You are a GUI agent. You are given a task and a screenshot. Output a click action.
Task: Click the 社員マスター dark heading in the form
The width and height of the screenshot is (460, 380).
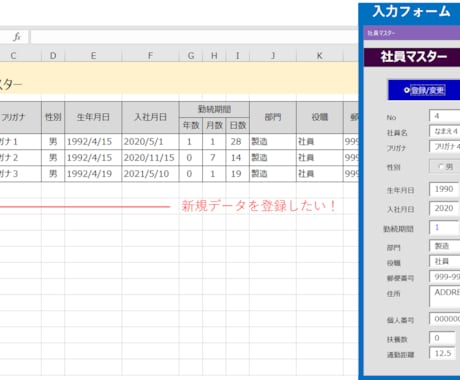pyautogui.click(x=412, y=57)
